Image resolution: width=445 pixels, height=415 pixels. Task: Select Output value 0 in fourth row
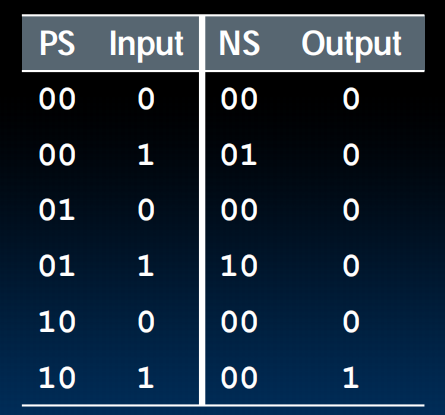tap(351, 266)
